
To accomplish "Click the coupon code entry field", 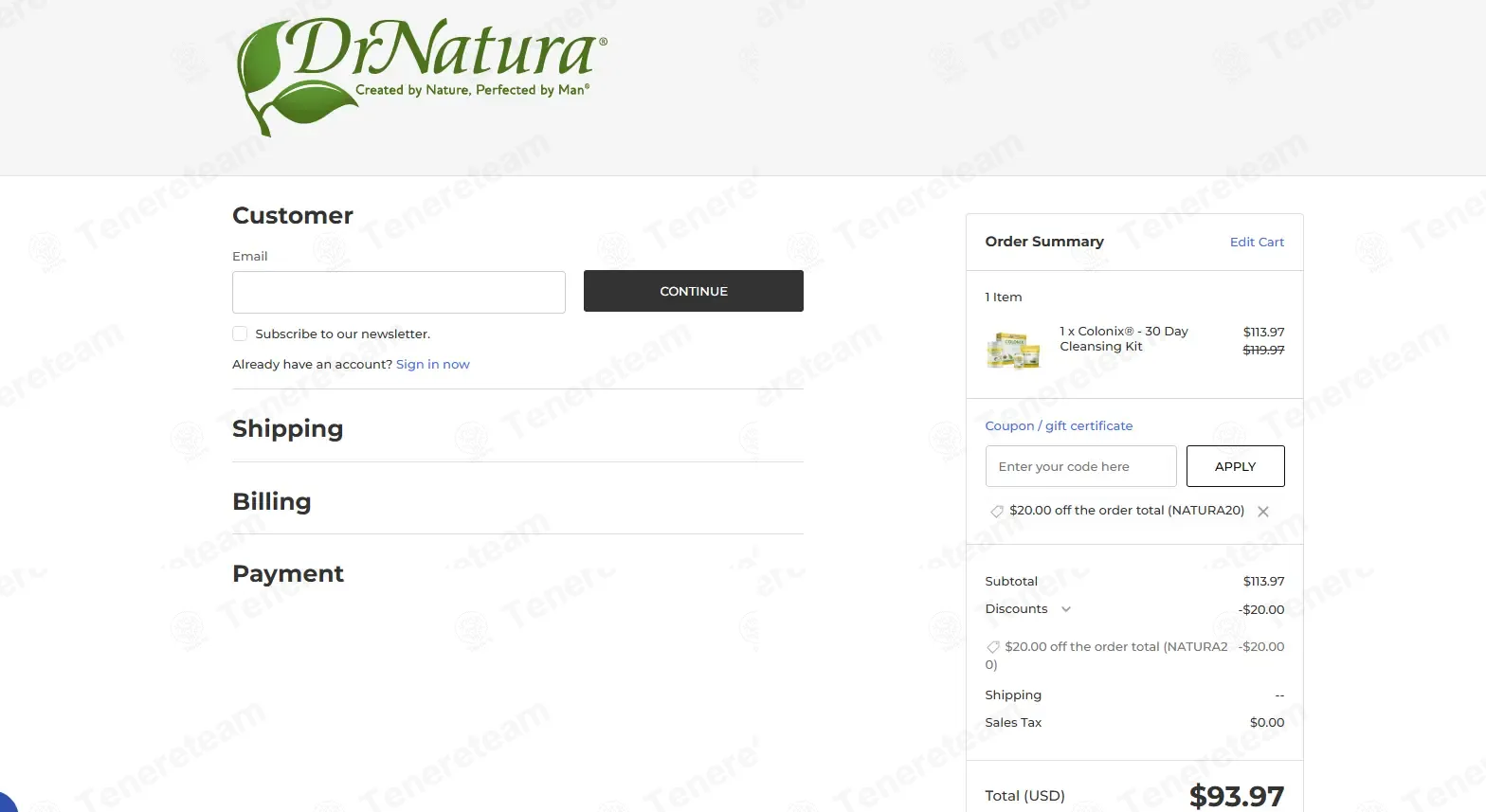I will [x=1081, y=466].
